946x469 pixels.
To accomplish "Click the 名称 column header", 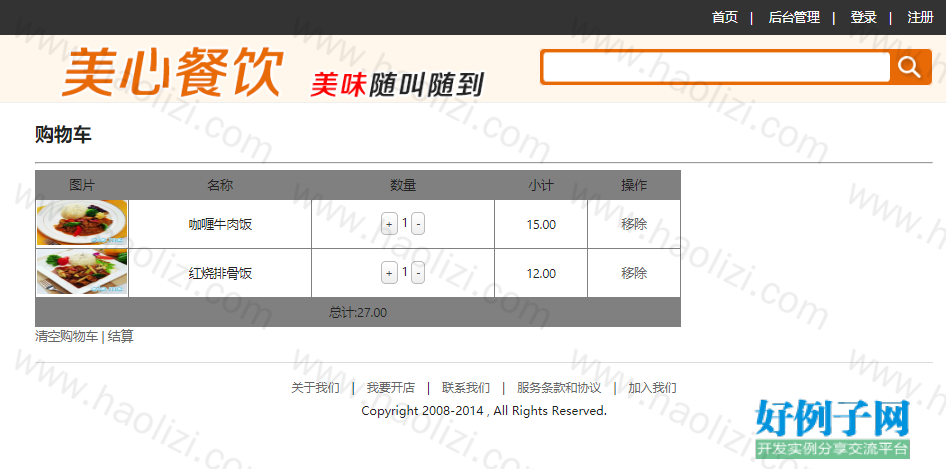I will [220, 185].
